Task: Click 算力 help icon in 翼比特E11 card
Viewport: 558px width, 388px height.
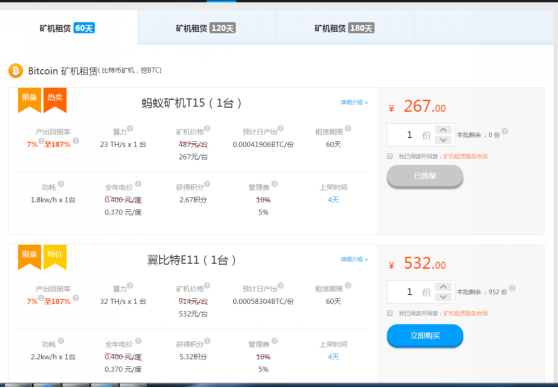Action: pyautogui.click(x=130, y=285)
